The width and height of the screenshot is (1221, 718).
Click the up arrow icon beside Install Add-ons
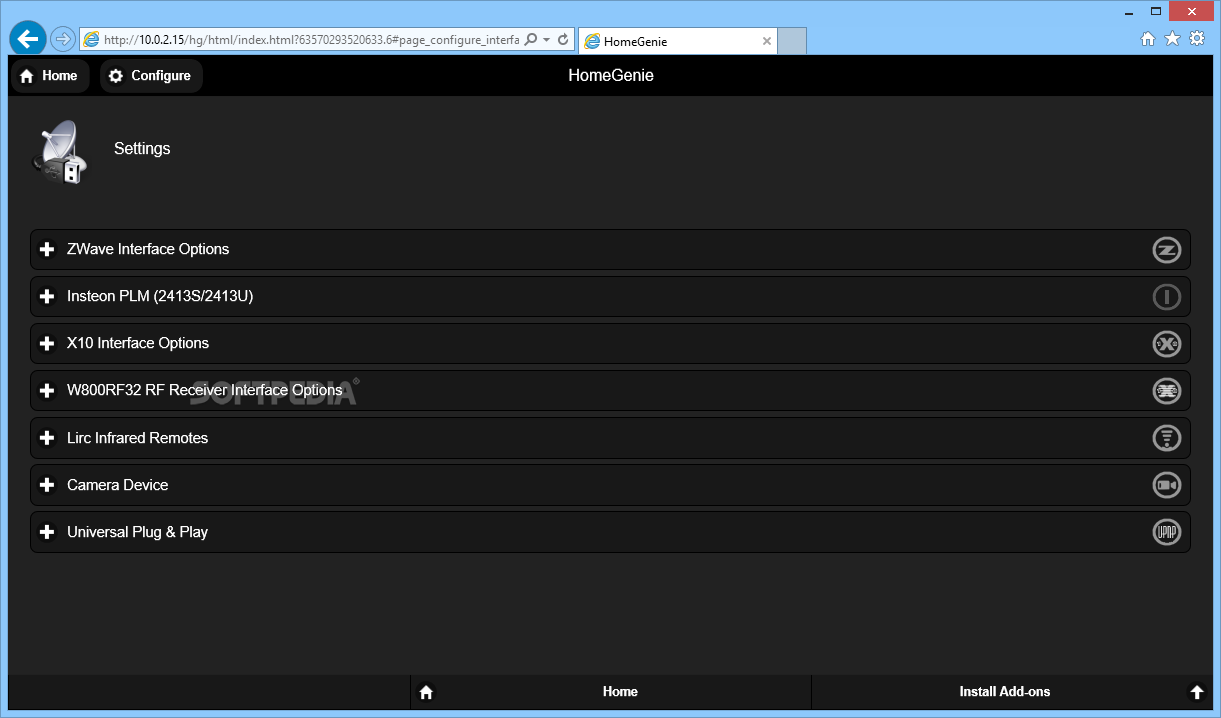(1196, 692)
